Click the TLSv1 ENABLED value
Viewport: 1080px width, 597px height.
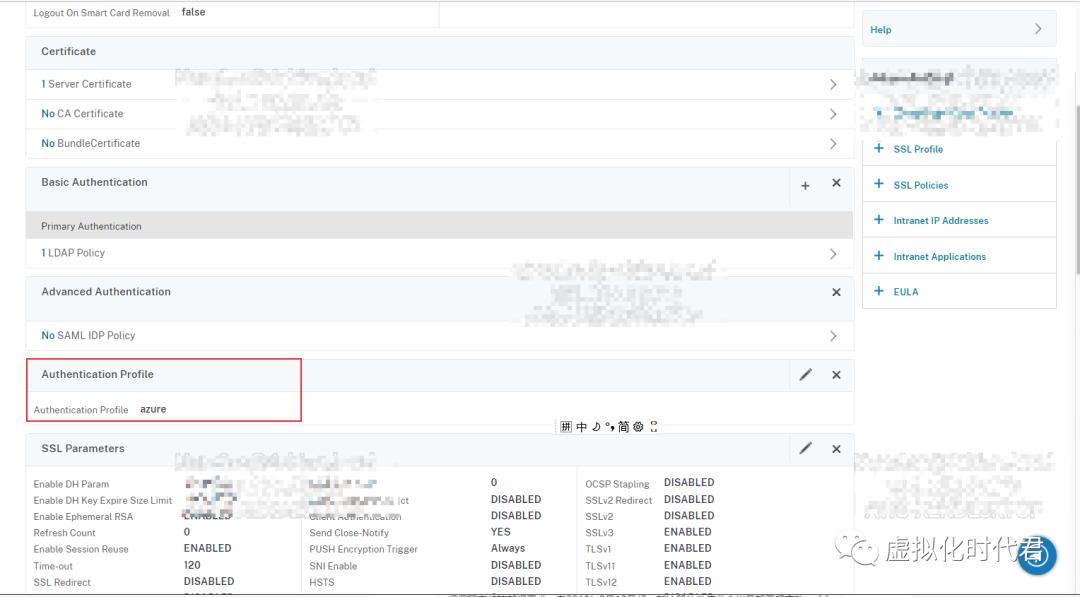(x=687, y=548)
